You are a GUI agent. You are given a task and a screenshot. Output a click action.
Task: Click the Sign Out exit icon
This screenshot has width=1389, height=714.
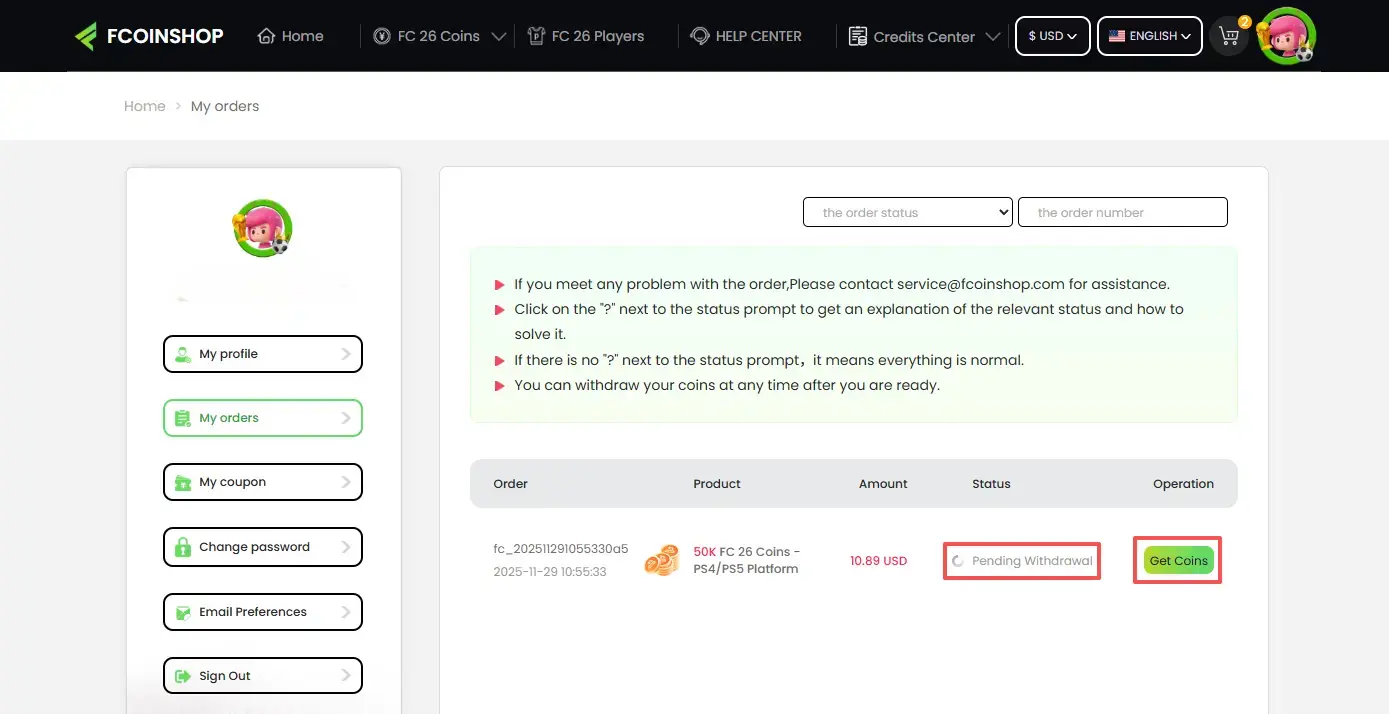pyautogui.click(x=182, y=676)
